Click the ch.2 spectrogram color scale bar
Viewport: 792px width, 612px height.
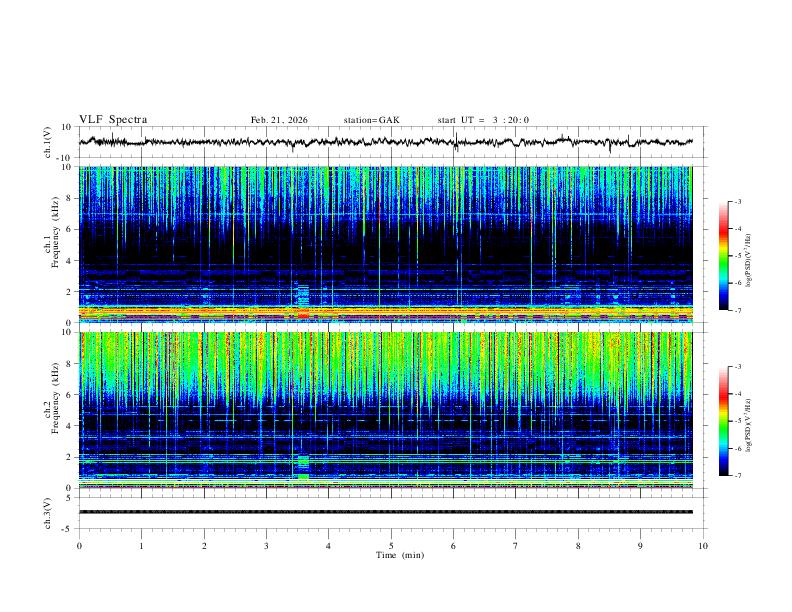723,421
